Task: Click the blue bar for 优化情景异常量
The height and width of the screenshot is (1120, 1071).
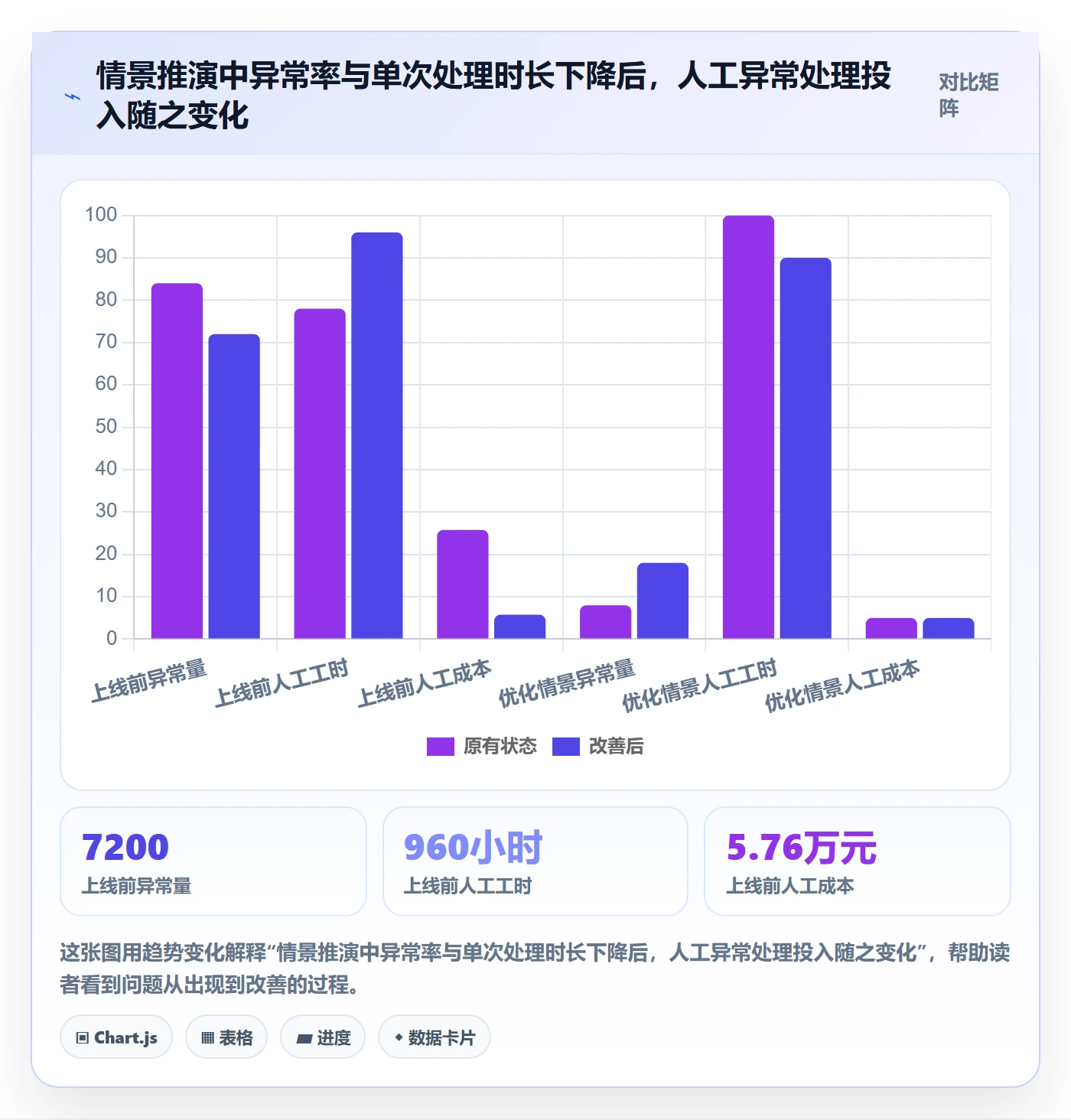Action: (x=662, y=601)
